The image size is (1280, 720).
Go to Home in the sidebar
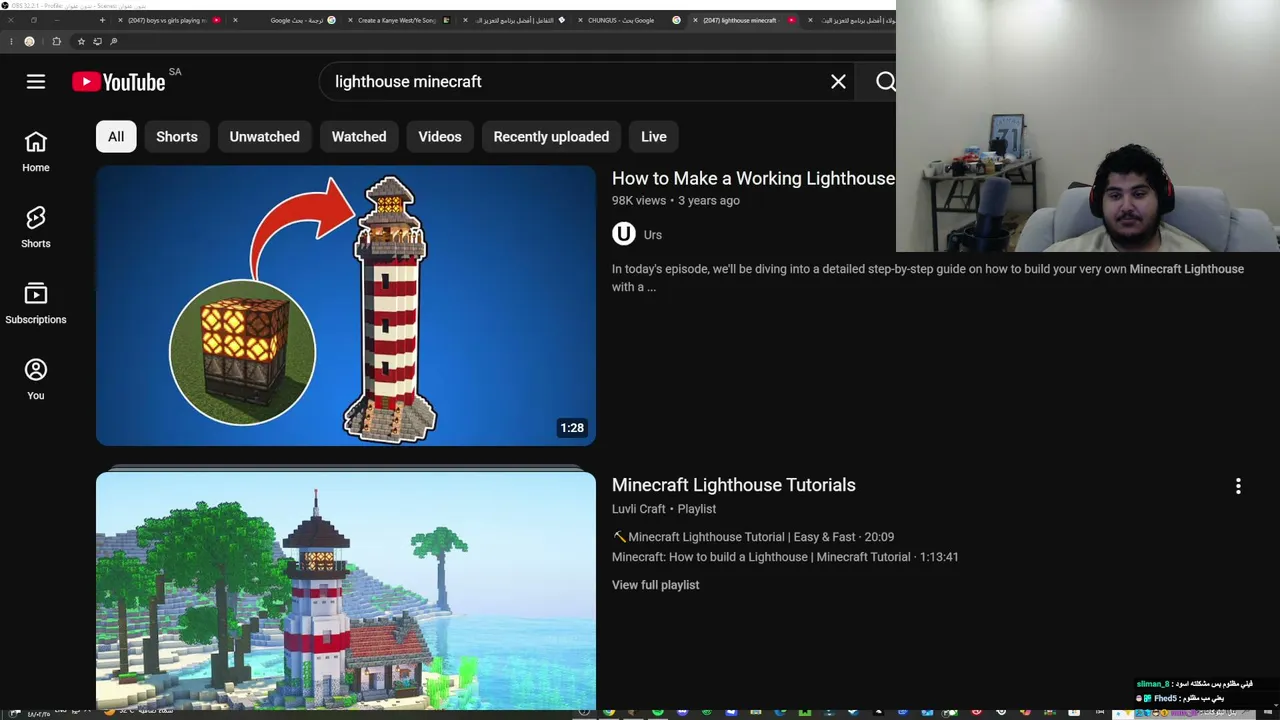(36, 152)
